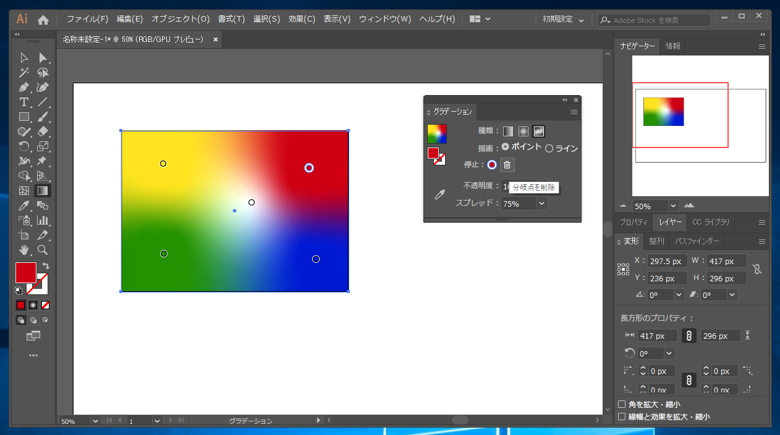780x435 pixels.
Task: Toggle constrain width and height proportions
Action: pos(757,269)
